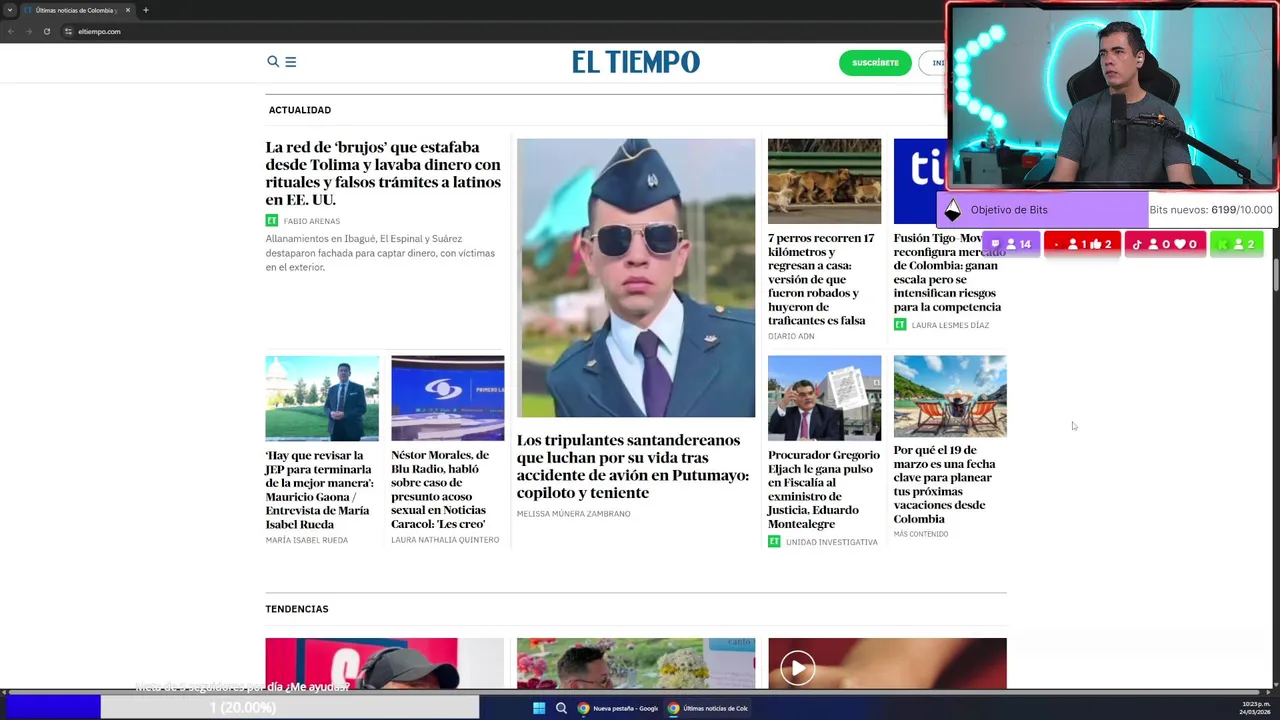Expand the tab search dropdown arrow
Viewport: 1280px width, 720px height.
(9, 10)
